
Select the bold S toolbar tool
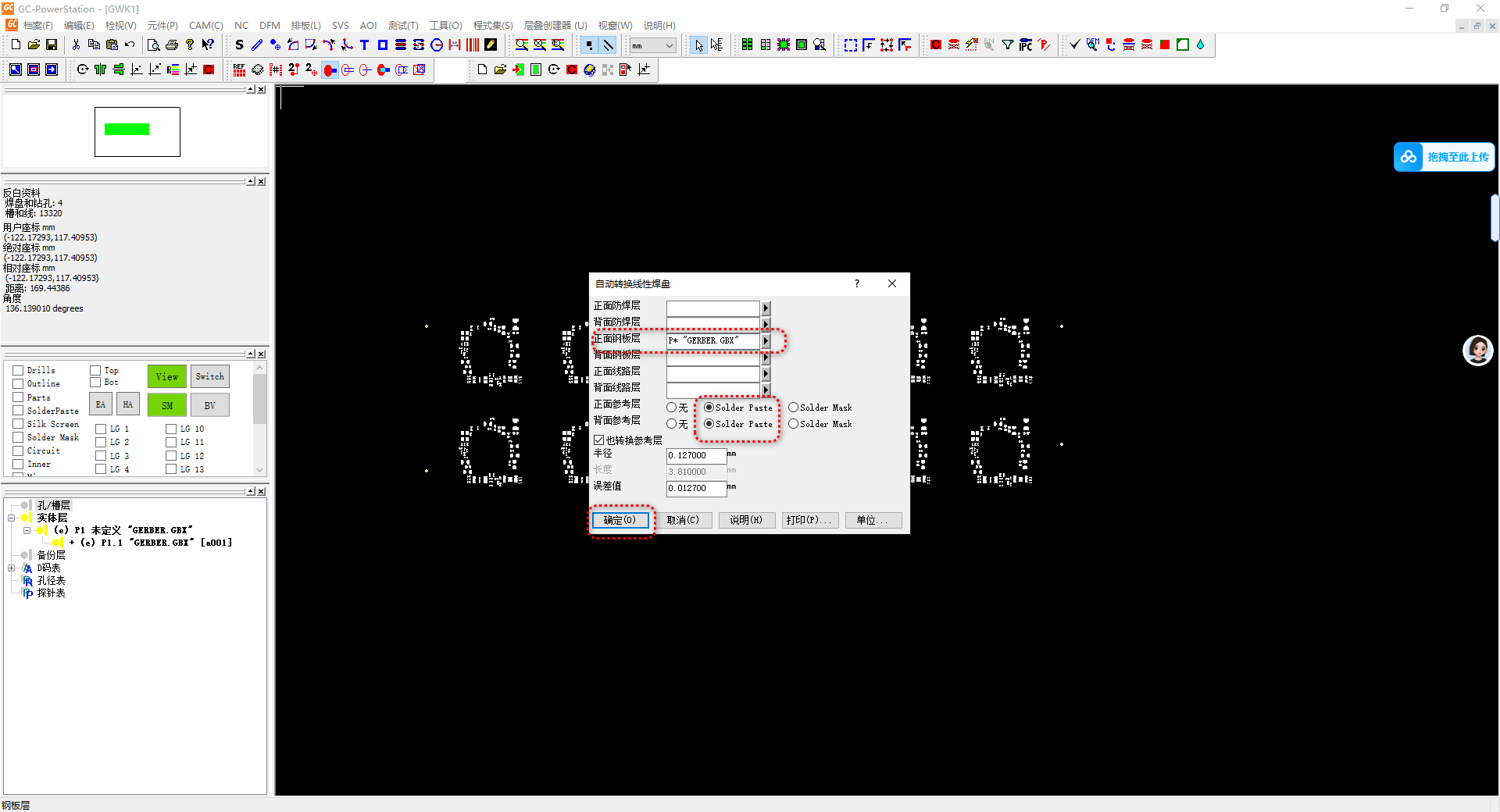point(239,45)
